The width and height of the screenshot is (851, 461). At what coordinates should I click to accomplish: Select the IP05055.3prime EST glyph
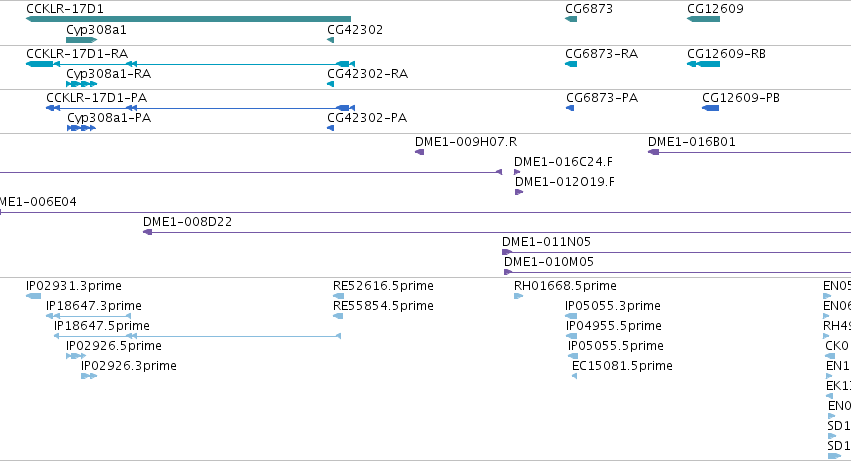(x=571, y=316)
